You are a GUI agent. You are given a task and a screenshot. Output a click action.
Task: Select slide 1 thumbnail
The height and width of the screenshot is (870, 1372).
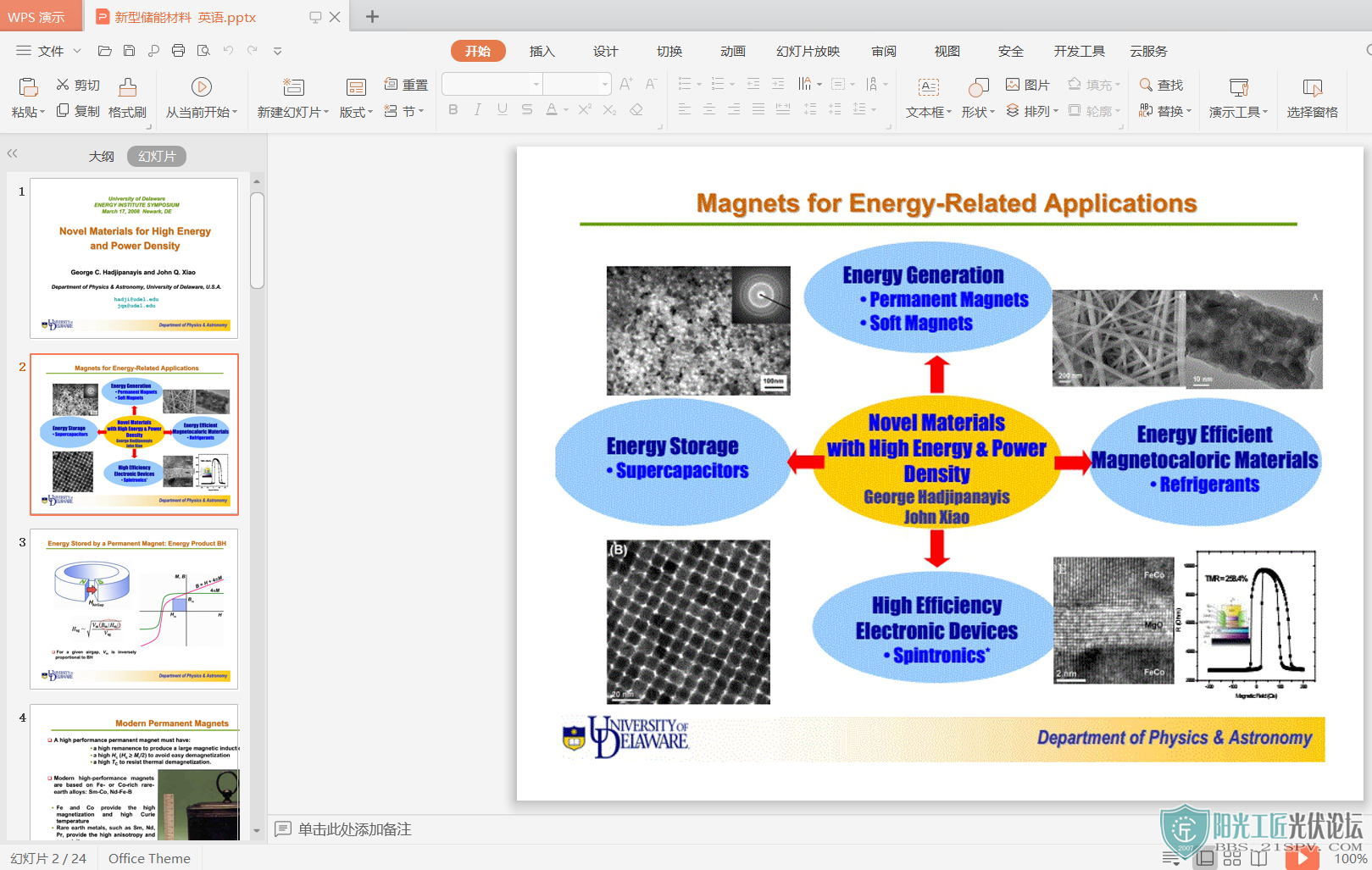click(x=134, y=258)
